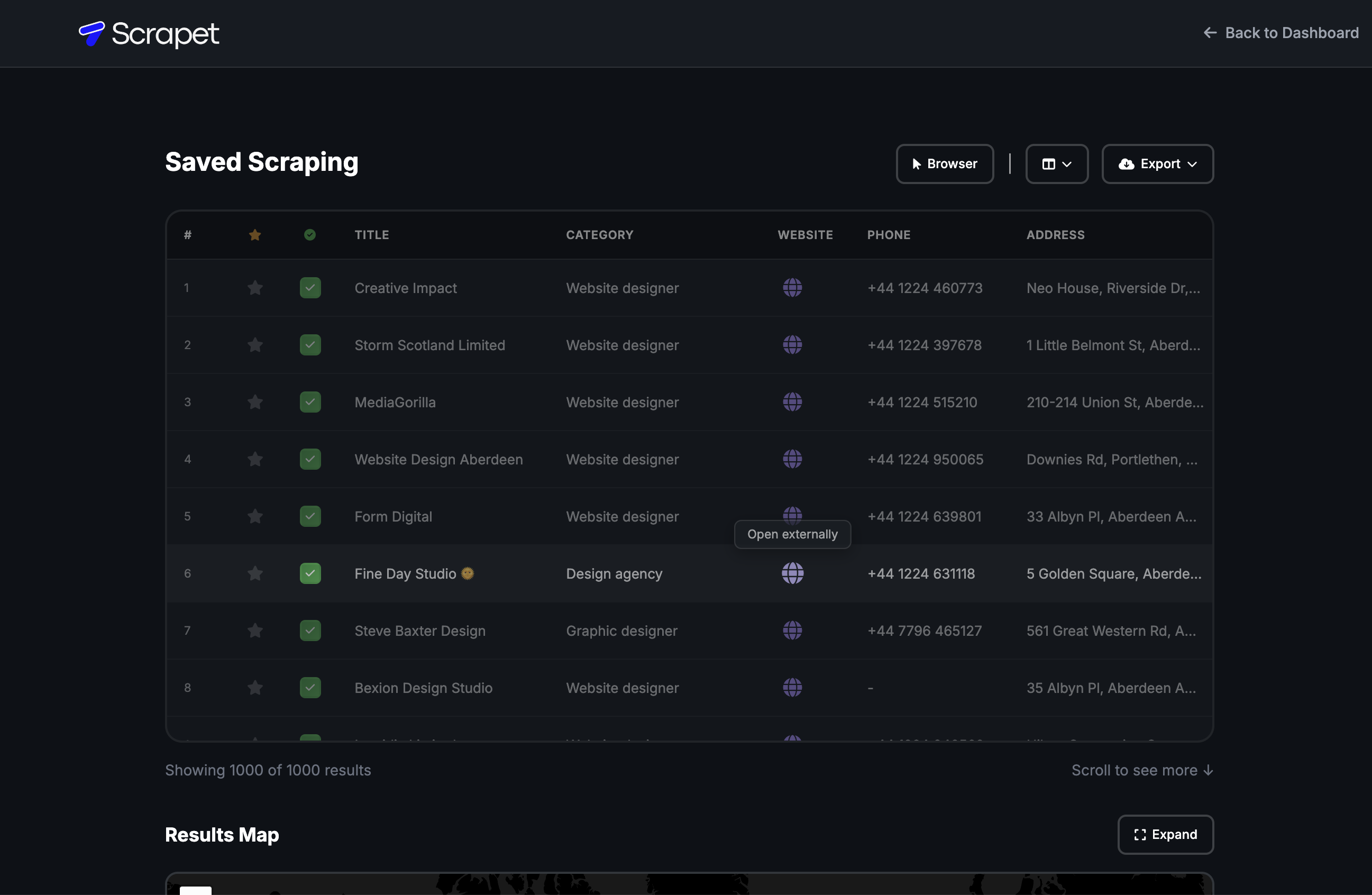Uncheck the Website Design Aberdeen checkbox
Screen dimensions: 1372x895
(x=310, y=459)
